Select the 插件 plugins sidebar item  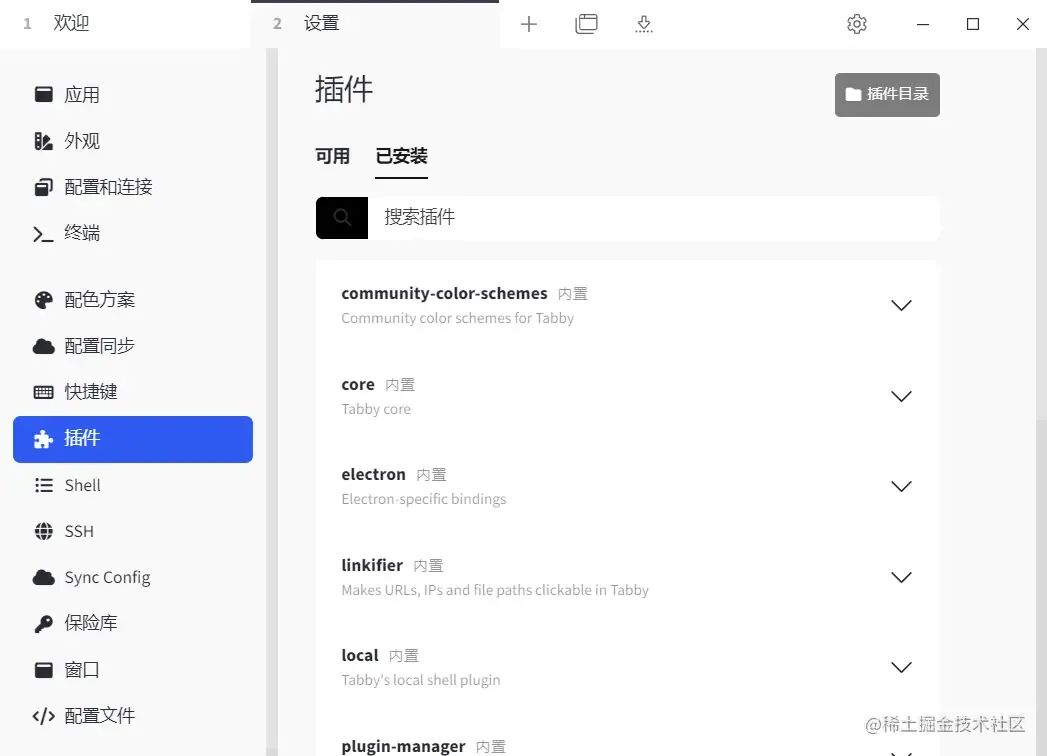point(132,439)
